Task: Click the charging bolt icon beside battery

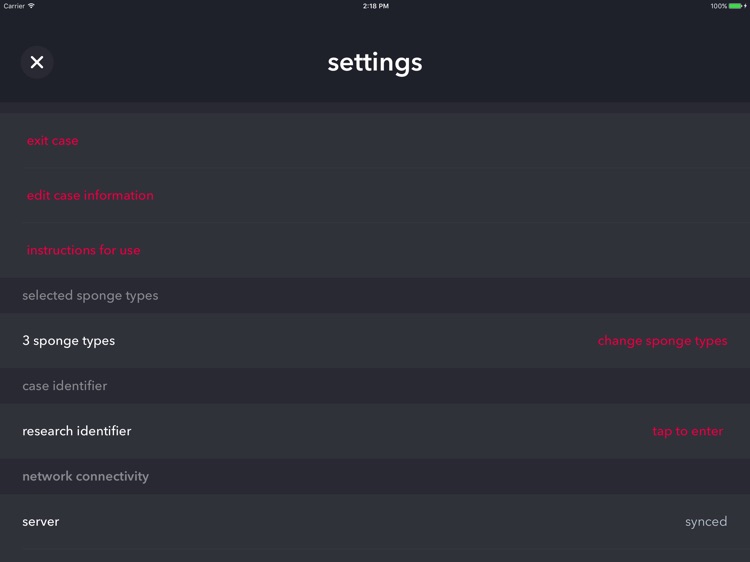Action: tap(745, 6)
